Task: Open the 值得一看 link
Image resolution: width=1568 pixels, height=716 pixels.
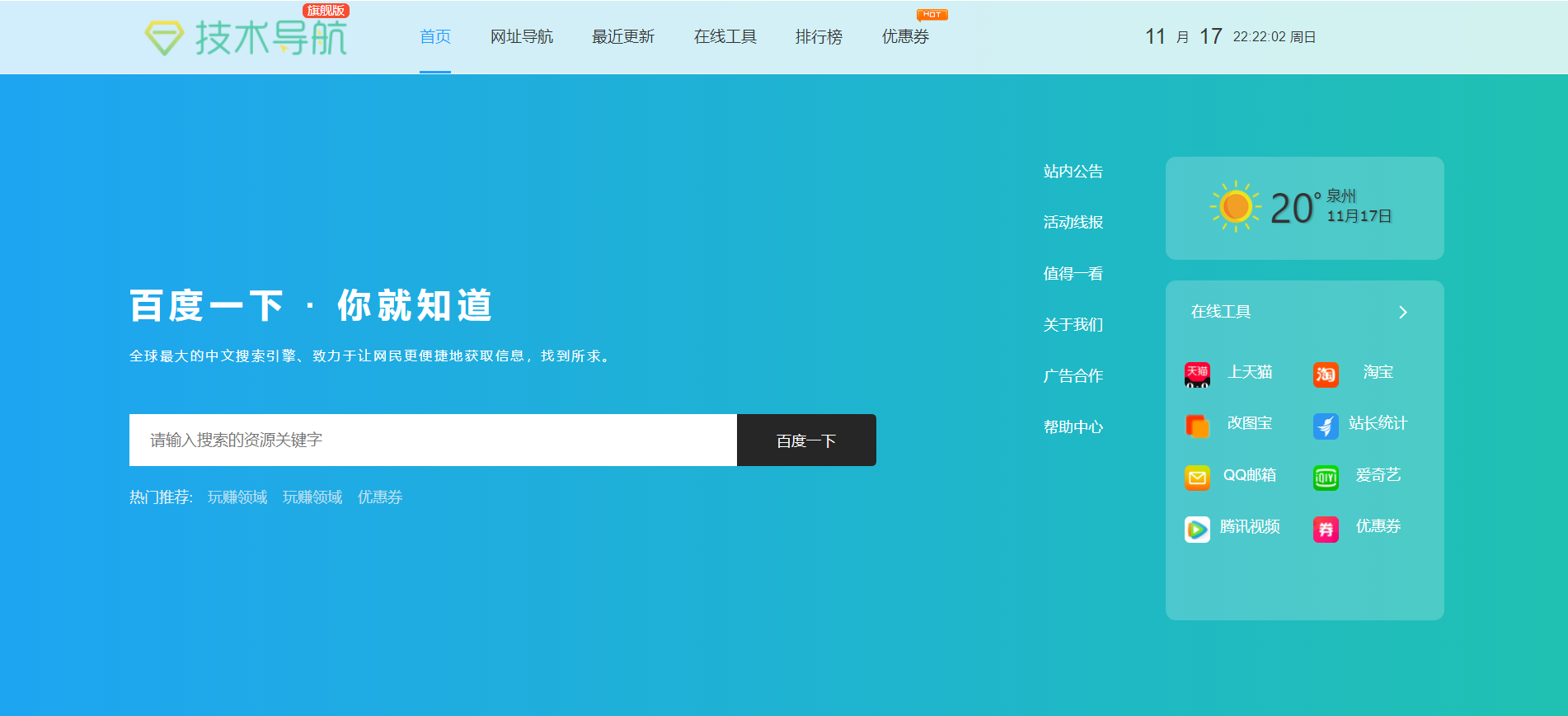Action: (1073, 274)
